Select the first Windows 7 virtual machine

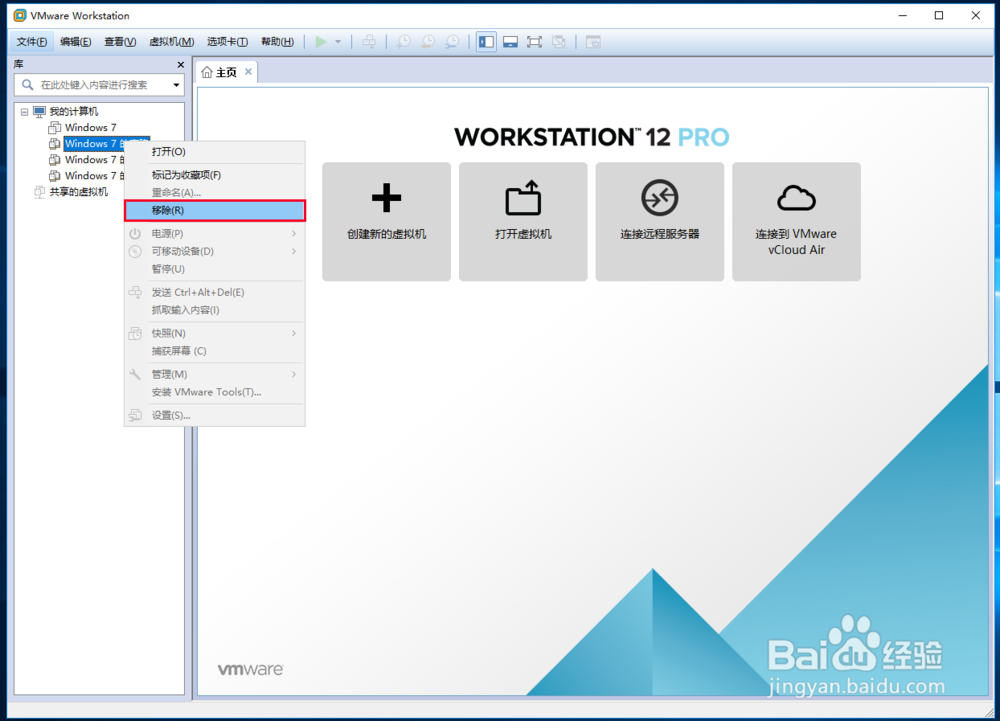(x=90, y=127)
